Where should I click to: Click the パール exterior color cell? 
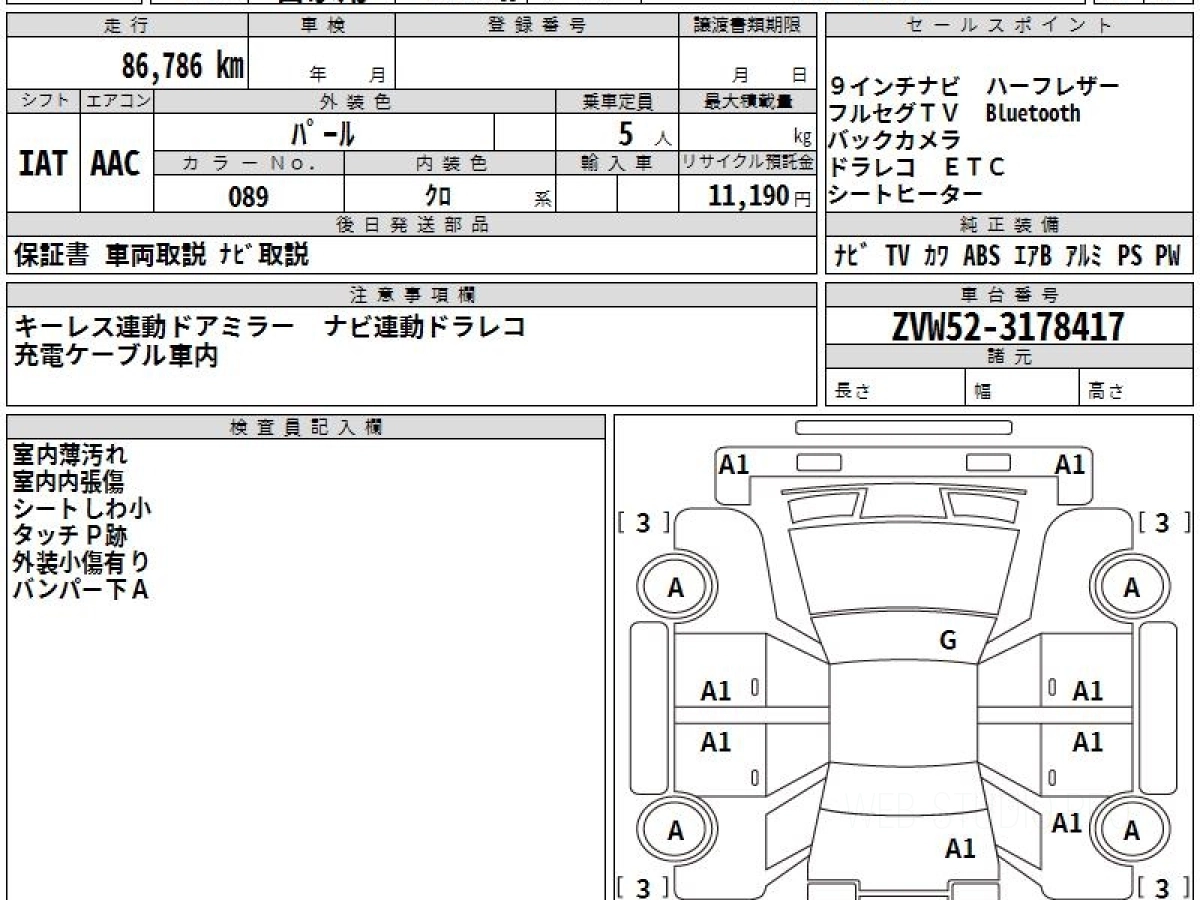(x=323, y=132)
